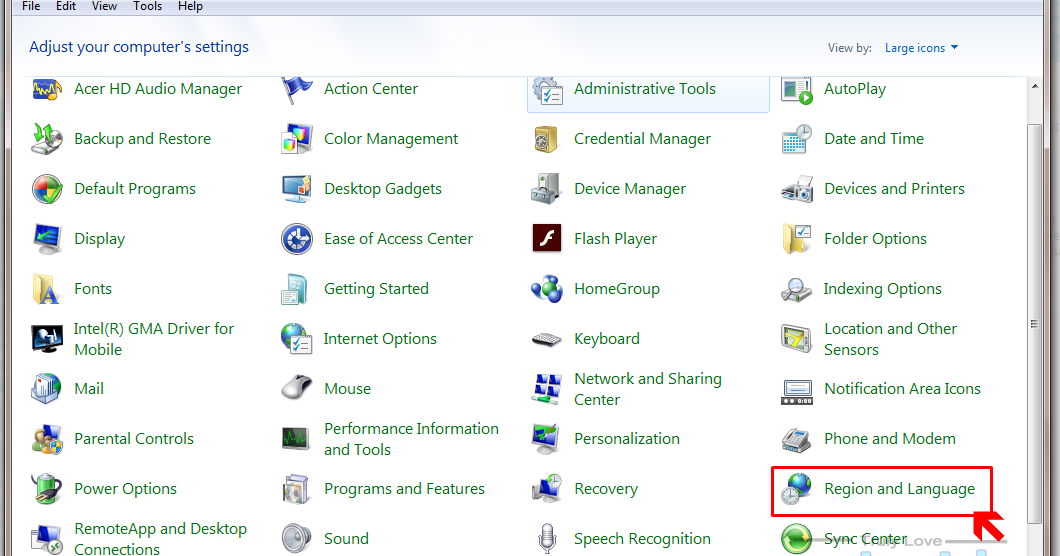
Task: Open the Date and Time link
Action: (874, 139)
